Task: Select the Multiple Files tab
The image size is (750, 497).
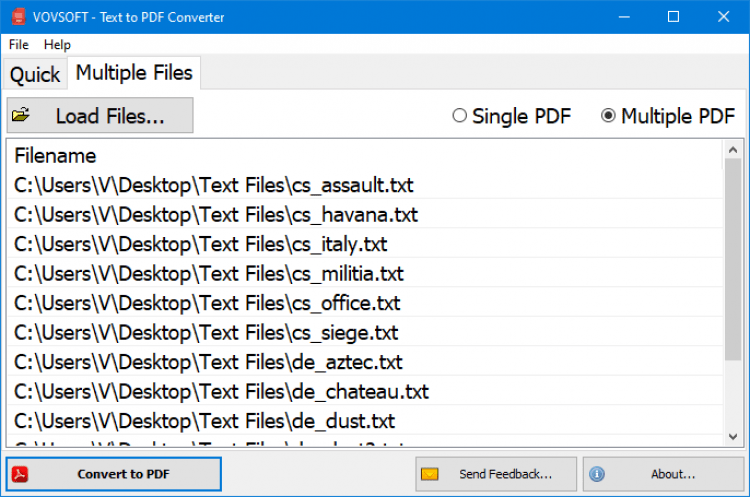Action: 134,73
